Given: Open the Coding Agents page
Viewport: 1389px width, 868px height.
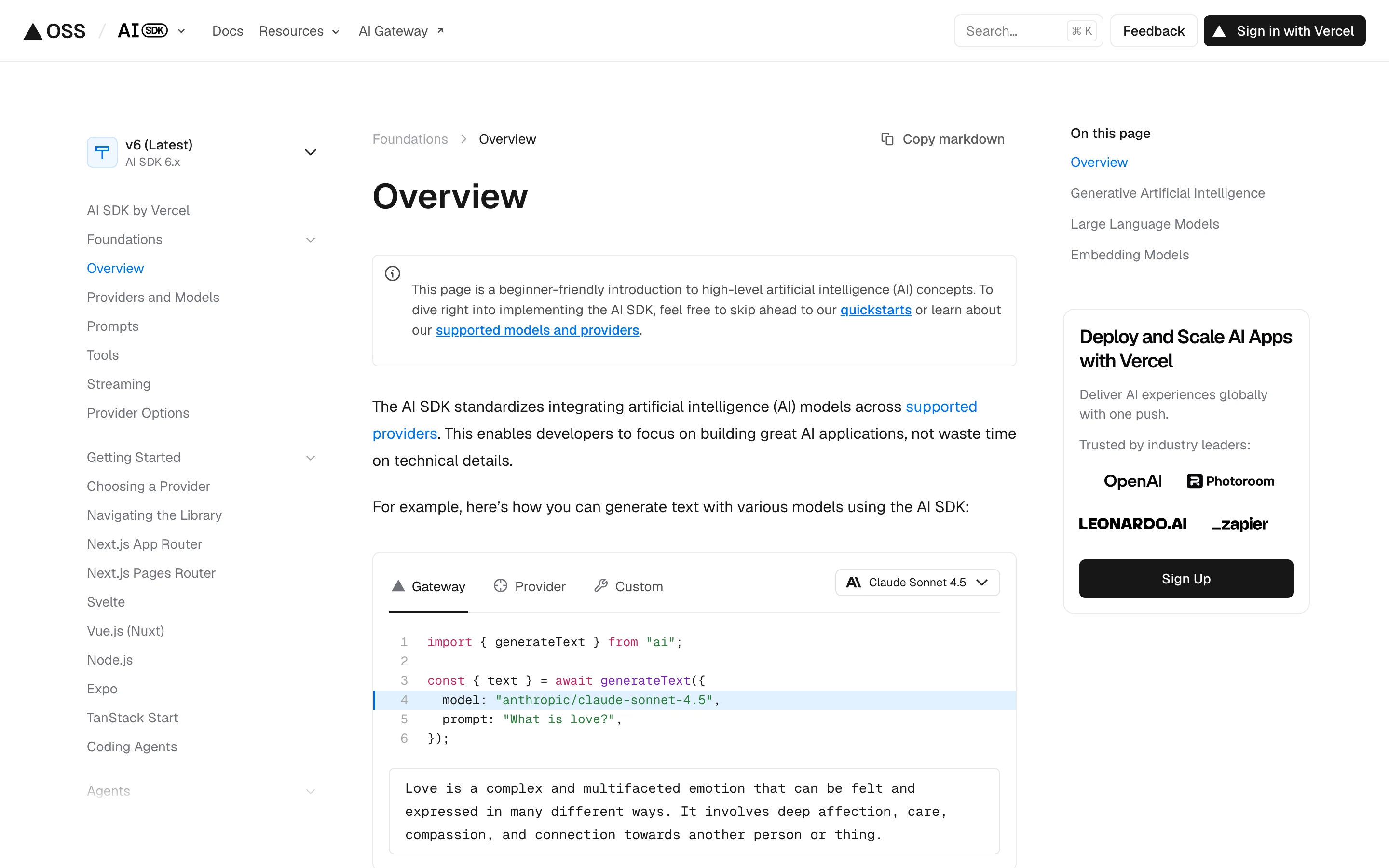Looking at the screenshot, I should click(132, 747).
